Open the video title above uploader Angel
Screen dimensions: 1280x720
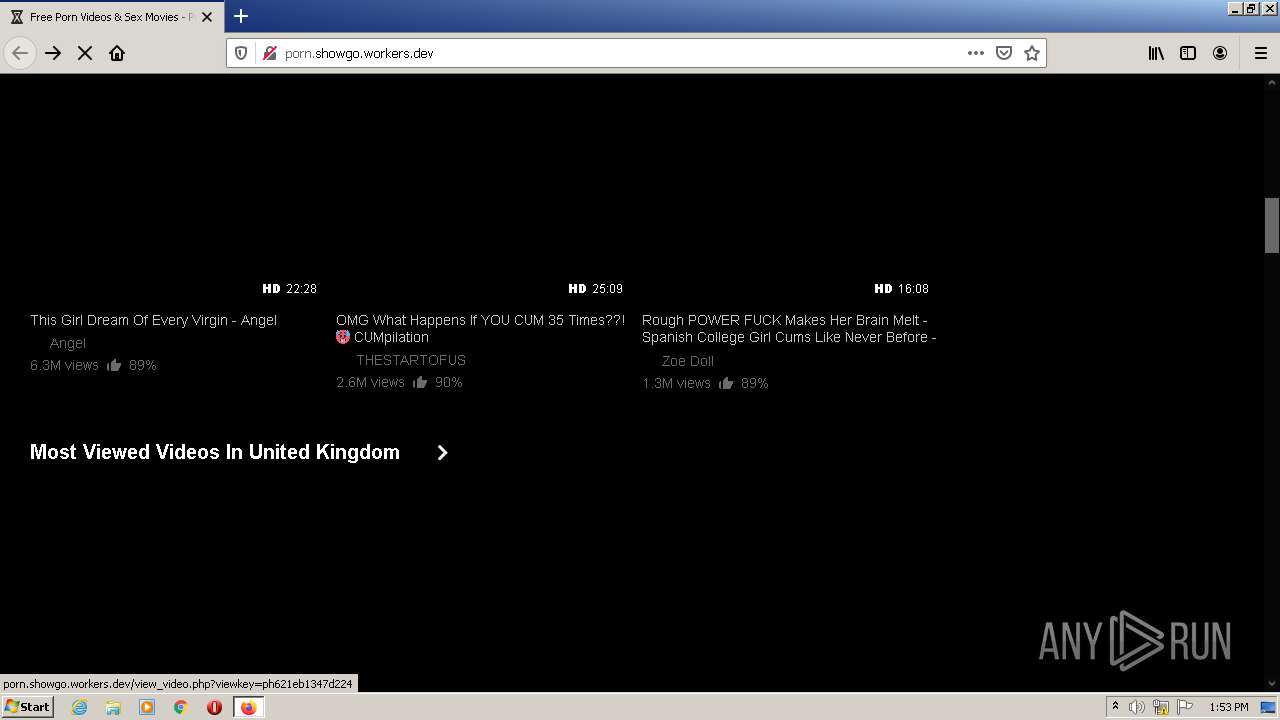[153, 320]
